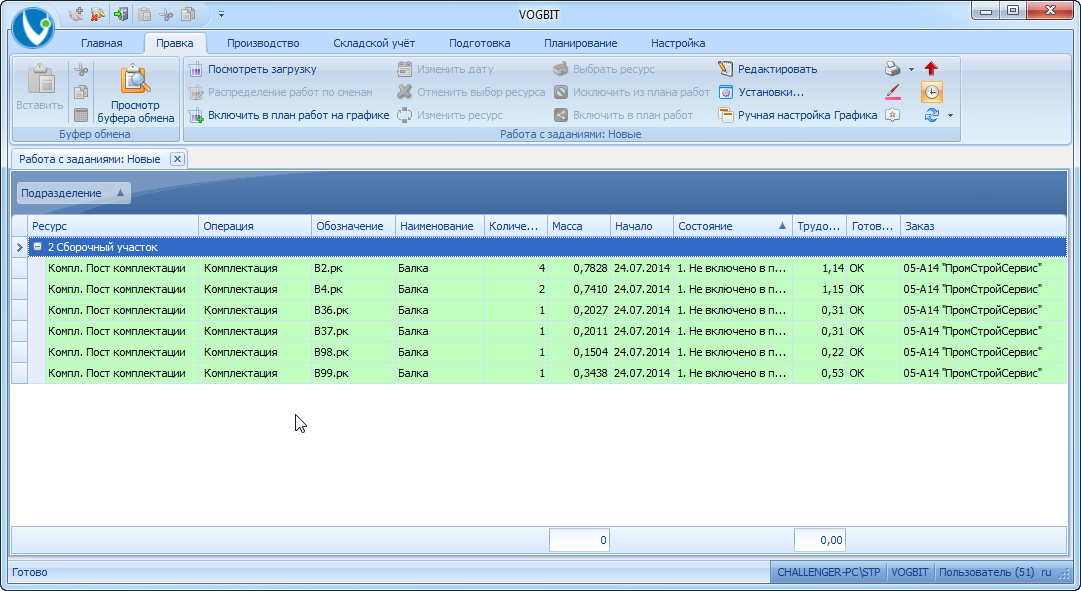The width and height of the screenshot is (1081, 591).
Task: Click the Редактировать command
Action: (767, 69)
